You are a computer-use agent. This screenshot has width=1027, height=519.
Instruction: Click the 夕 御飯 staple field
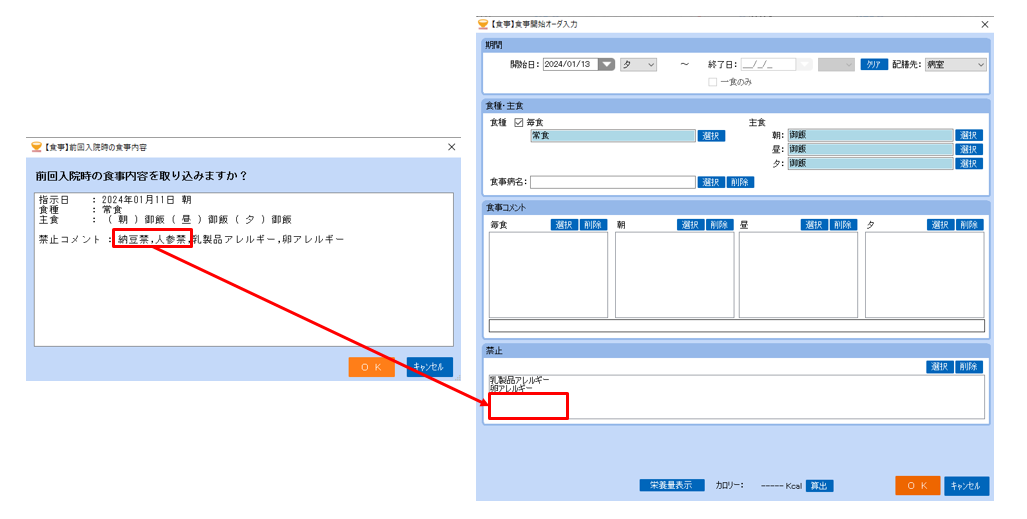pyautogui.click(x=870, y=163)
